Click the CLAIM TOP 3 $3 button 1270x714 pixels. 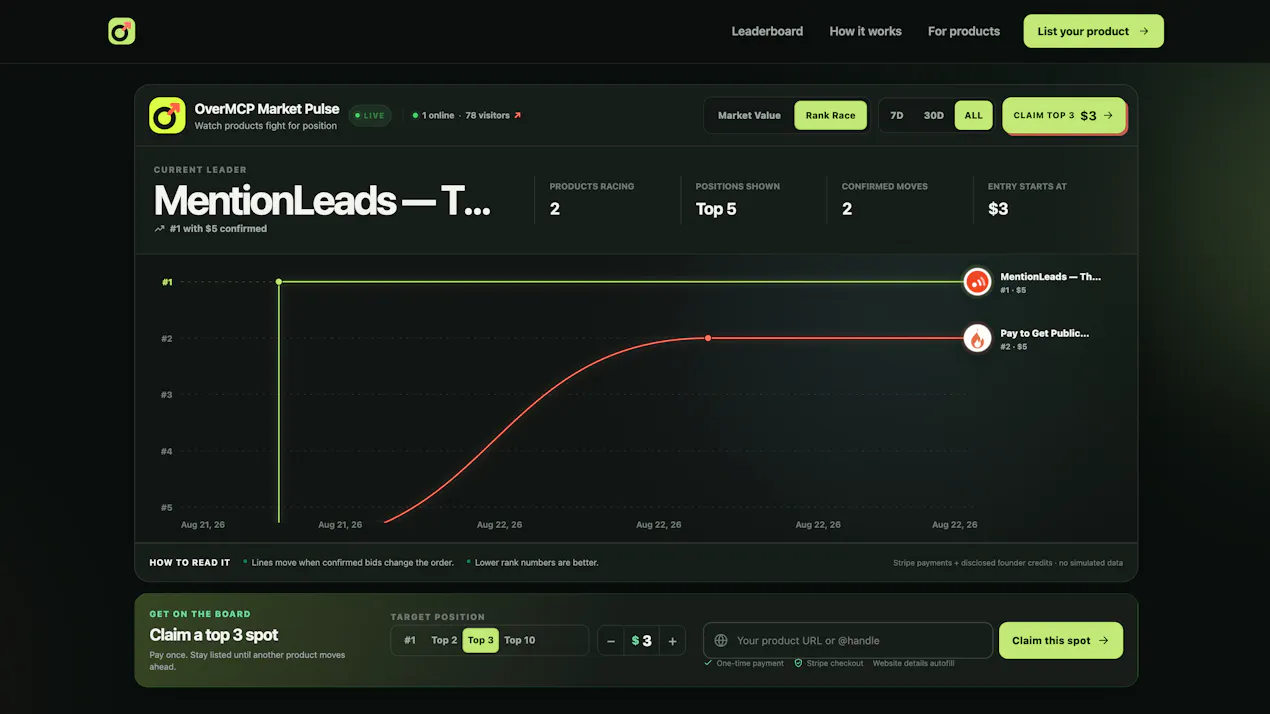click(x=1064, y=115)
